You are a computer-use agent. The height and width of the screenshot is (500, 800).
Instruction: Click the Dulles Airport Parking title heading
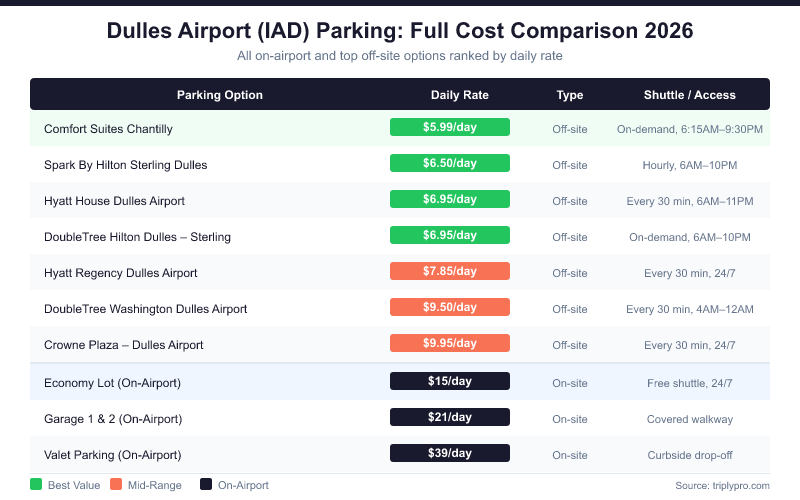click(400, 31)
